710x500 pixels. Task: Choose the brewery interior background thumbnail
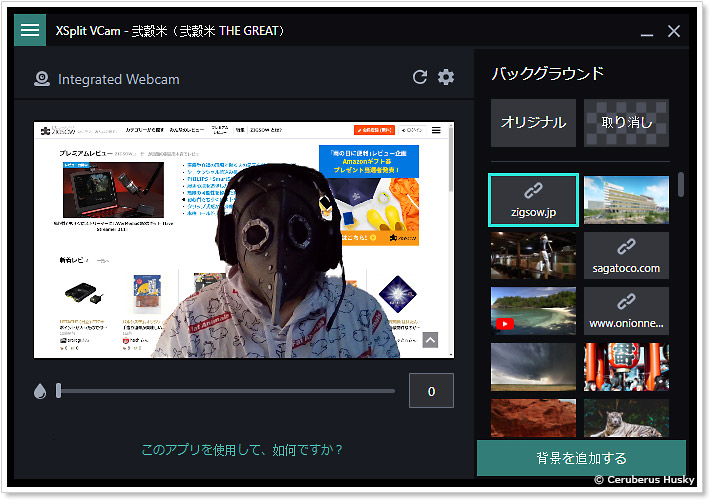coord(533,255)
